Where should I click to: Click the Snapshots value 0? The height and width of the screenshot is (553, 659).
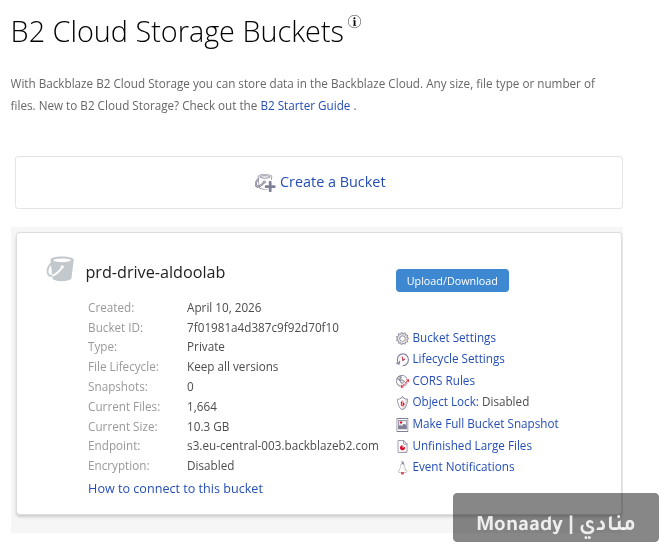coord(190,387)
